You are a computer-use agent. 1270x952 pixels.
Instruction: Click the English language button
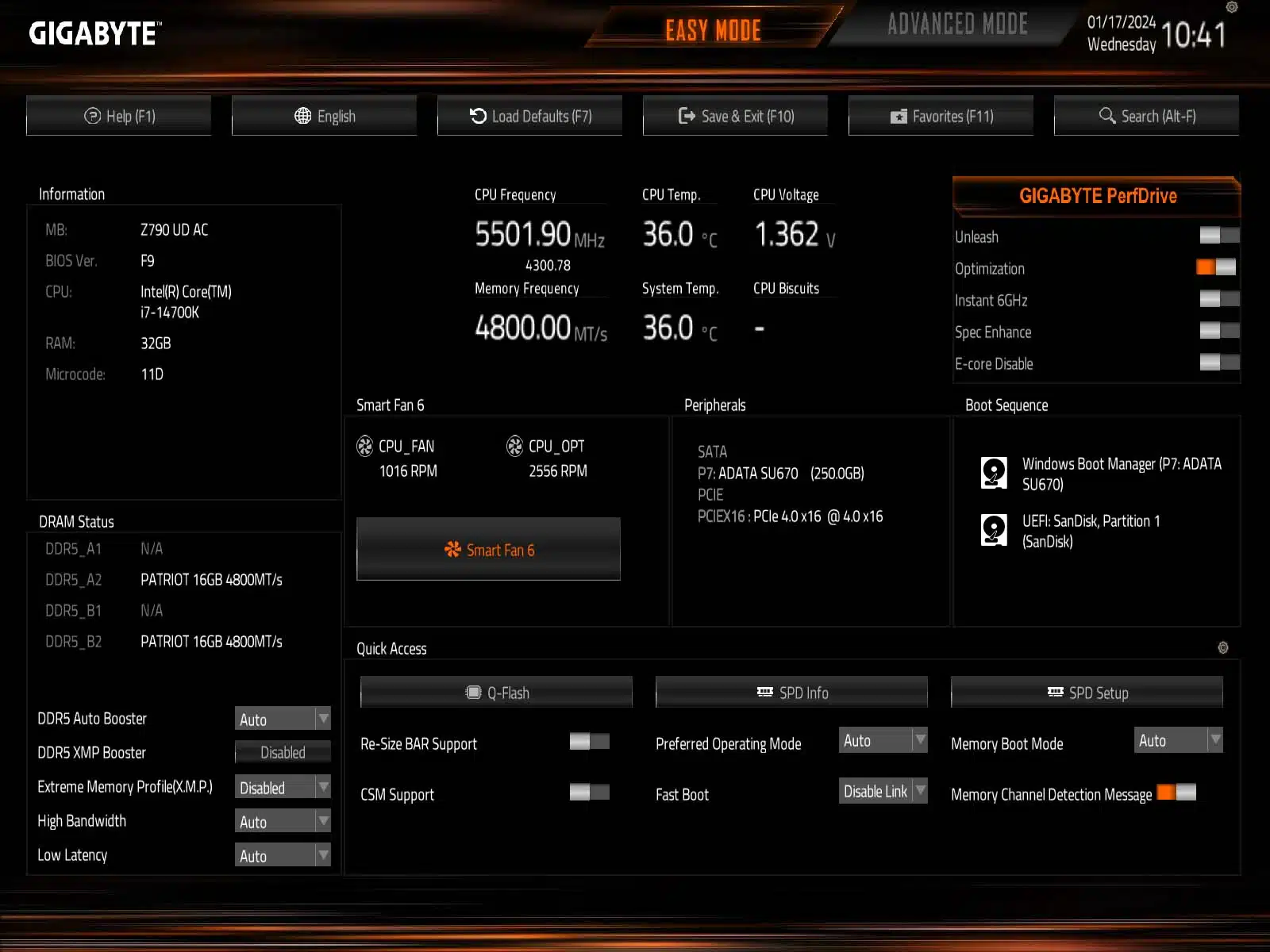point(325,116)
